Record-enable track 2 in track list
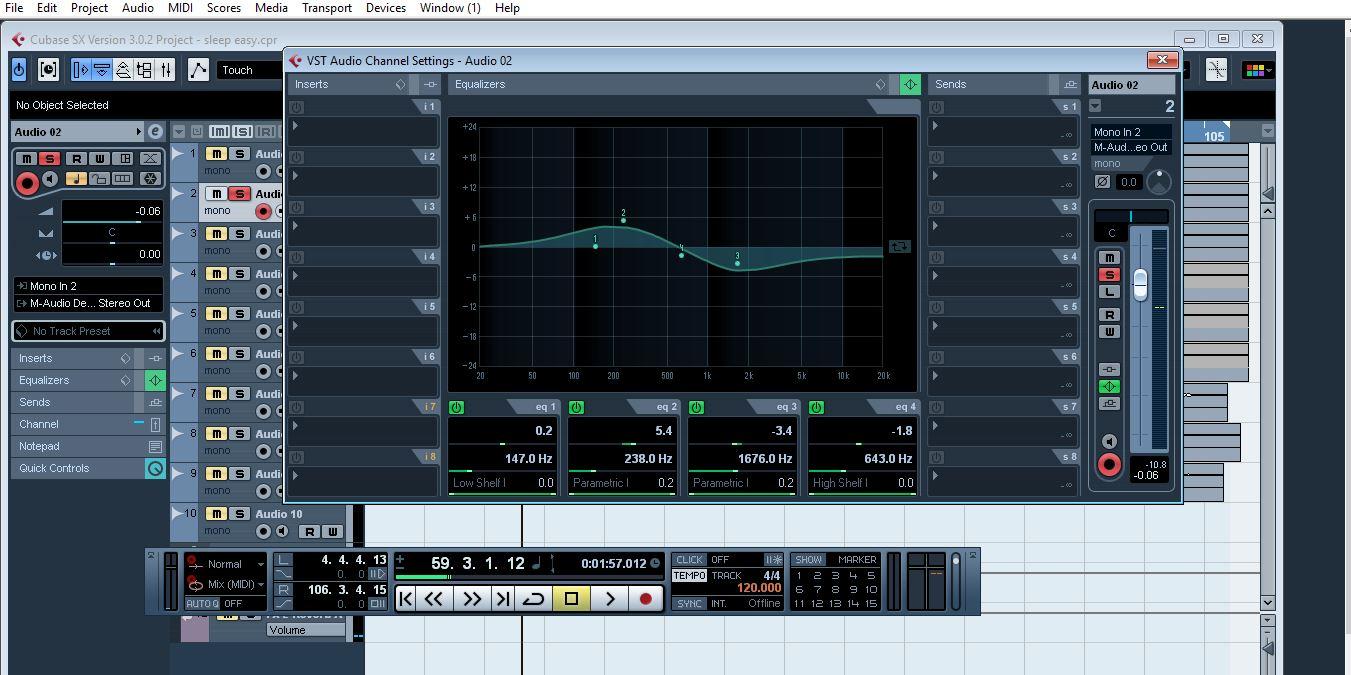The height and width of the screenshot is (675, 1351). [264, 211]
